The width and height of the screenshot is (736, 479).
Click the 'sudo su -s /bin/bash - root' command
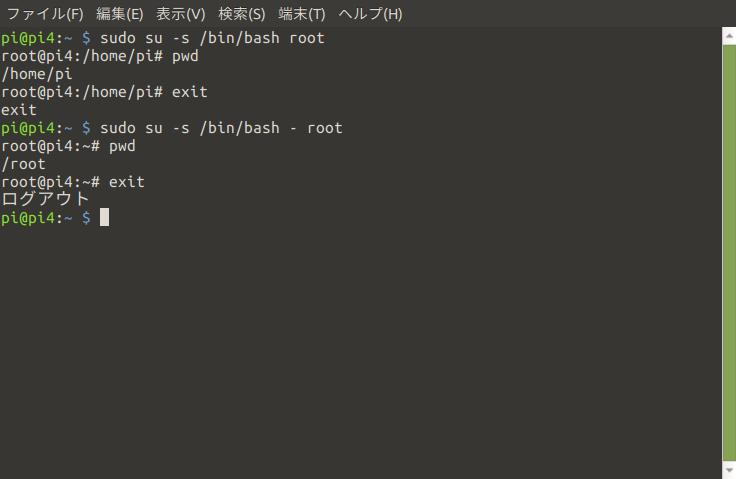click(x=221, y=128)
